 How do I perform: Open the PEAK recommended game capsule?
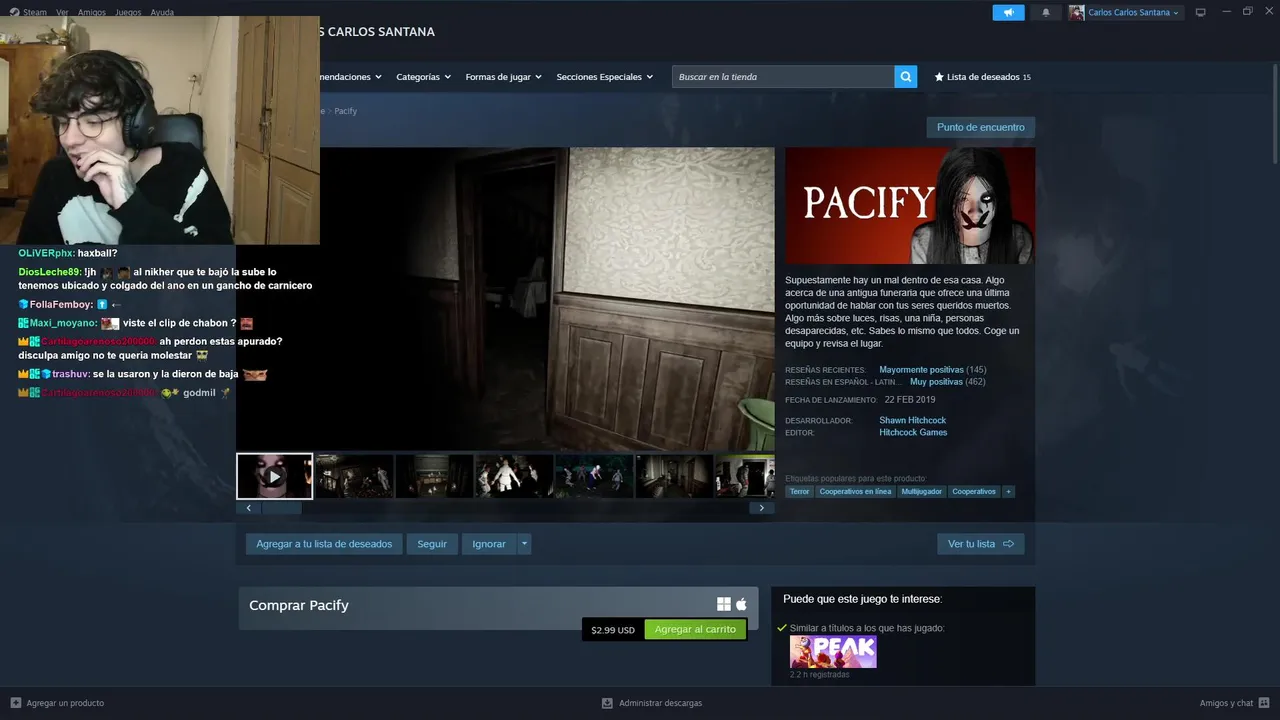click(833, 652)
